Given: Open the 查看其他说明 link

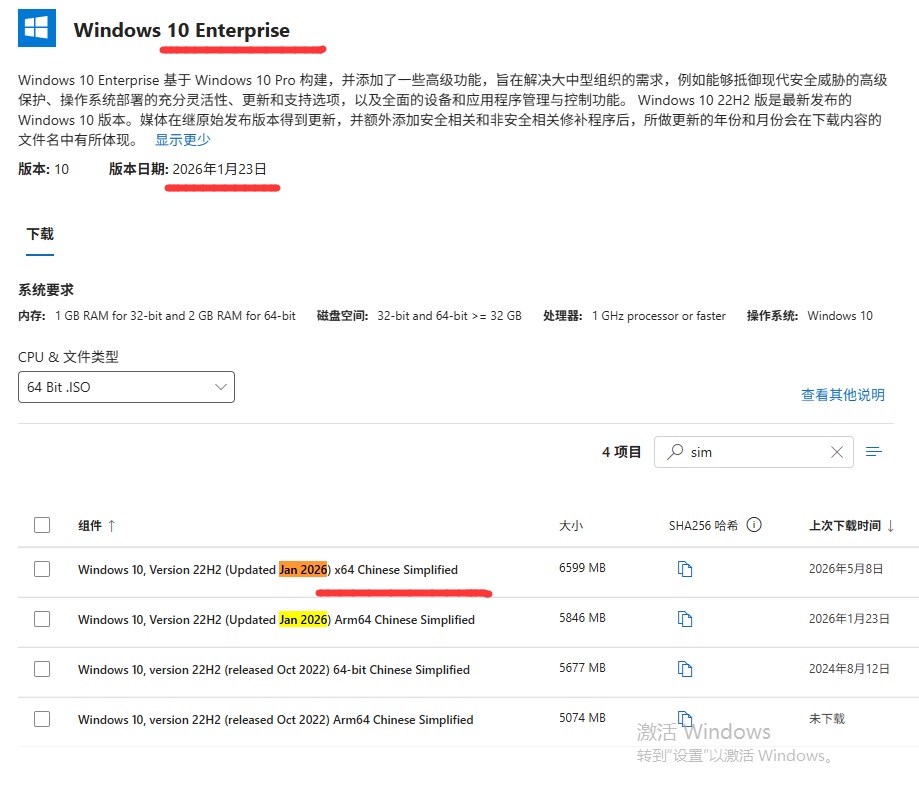Looking at the screenshot, I should [843, 394].
